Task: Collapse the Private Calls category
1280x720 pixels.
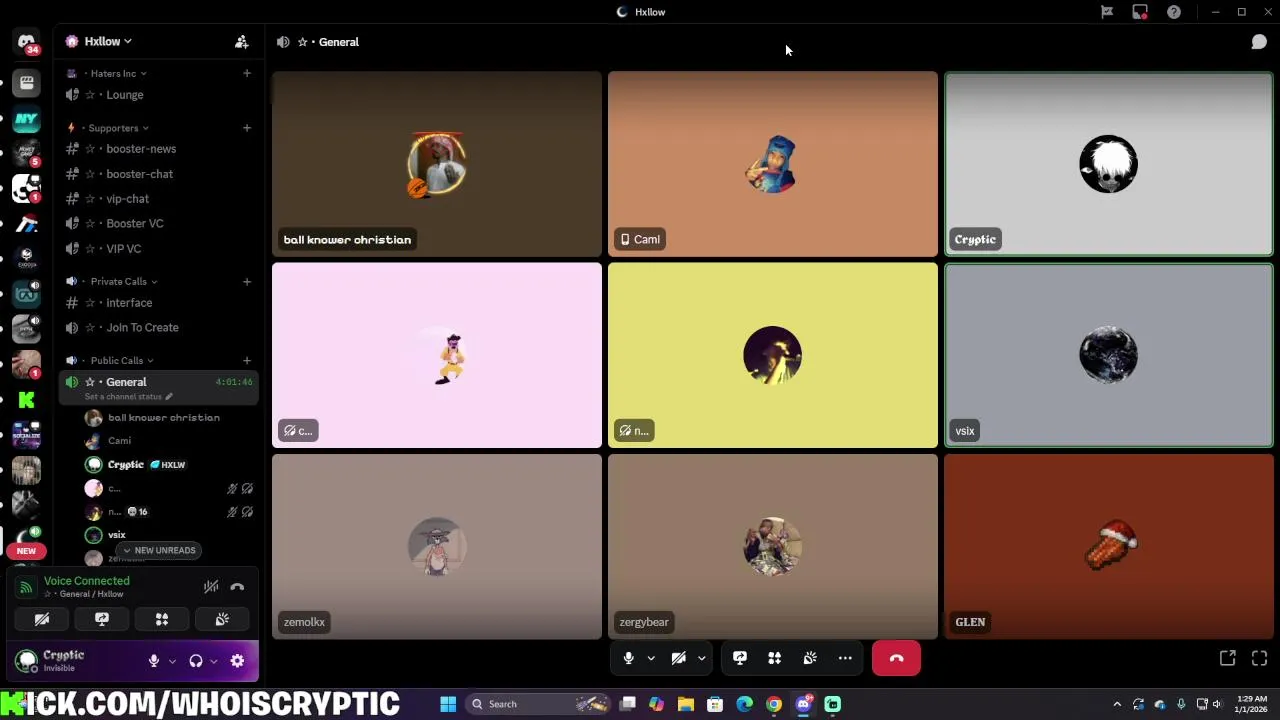Action: coord(124,282)
